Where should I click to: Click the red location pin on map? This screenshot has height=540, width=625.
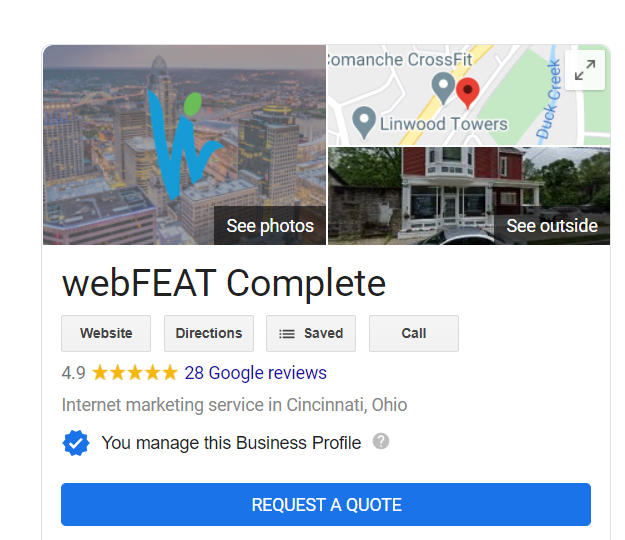(x=468, y=93)
